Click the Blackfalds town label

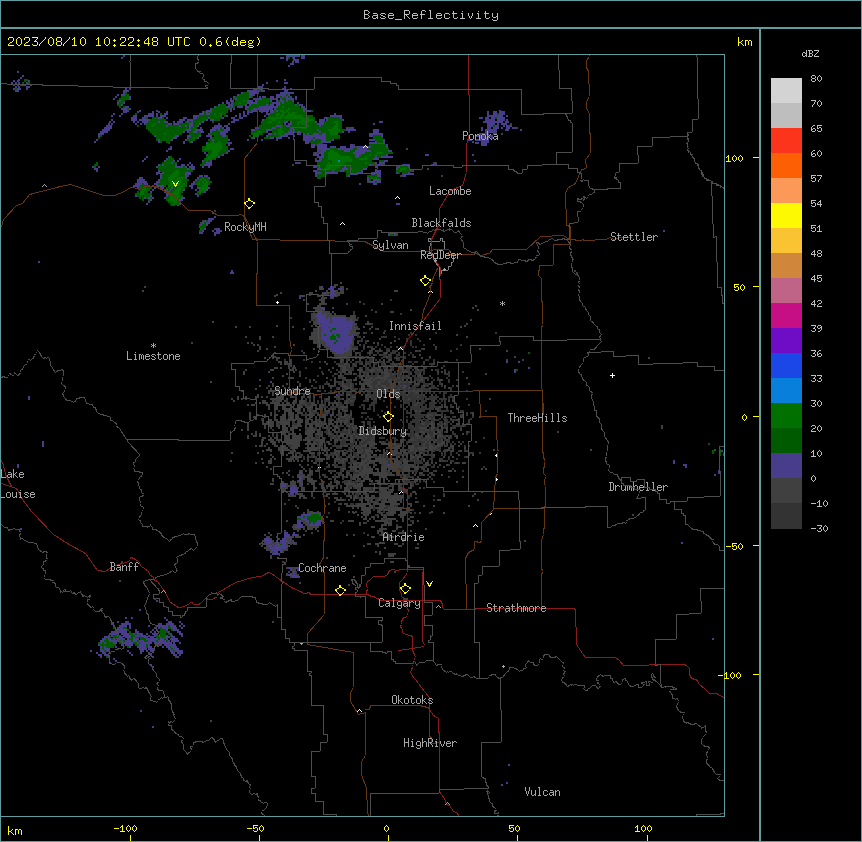[x=441, y=223]
